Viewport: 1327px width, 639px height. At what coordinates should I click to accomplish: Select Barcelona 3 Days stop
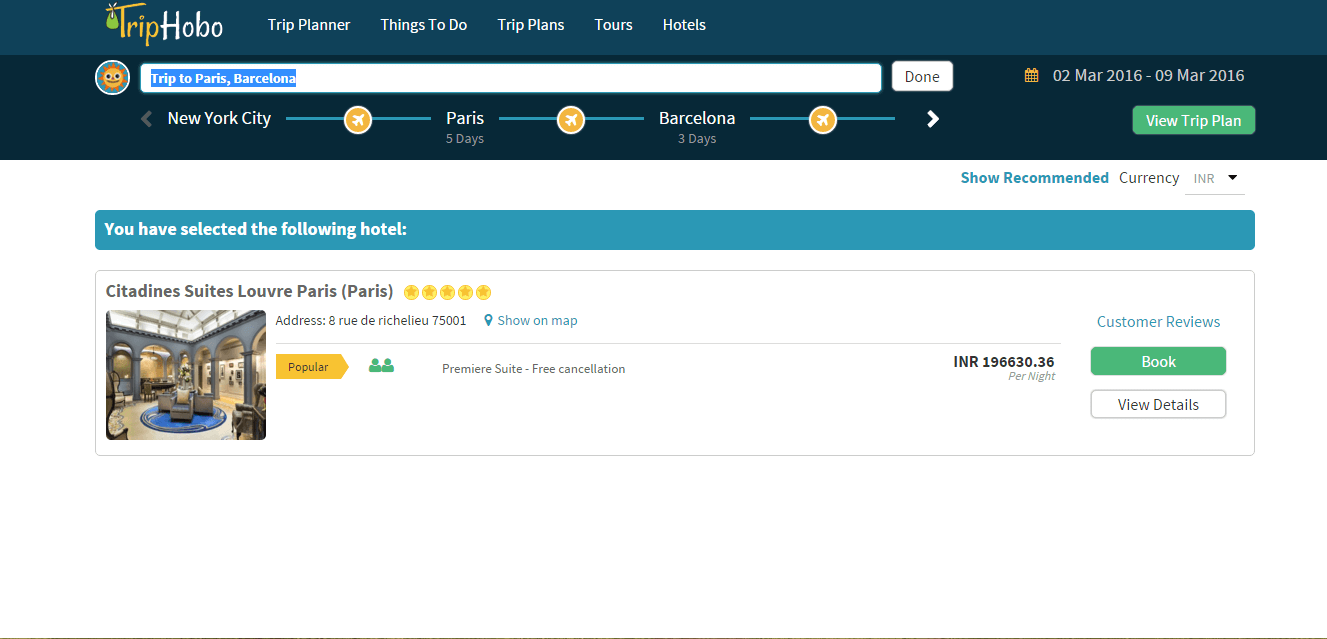pyautogui.click(x=697, y=126)
